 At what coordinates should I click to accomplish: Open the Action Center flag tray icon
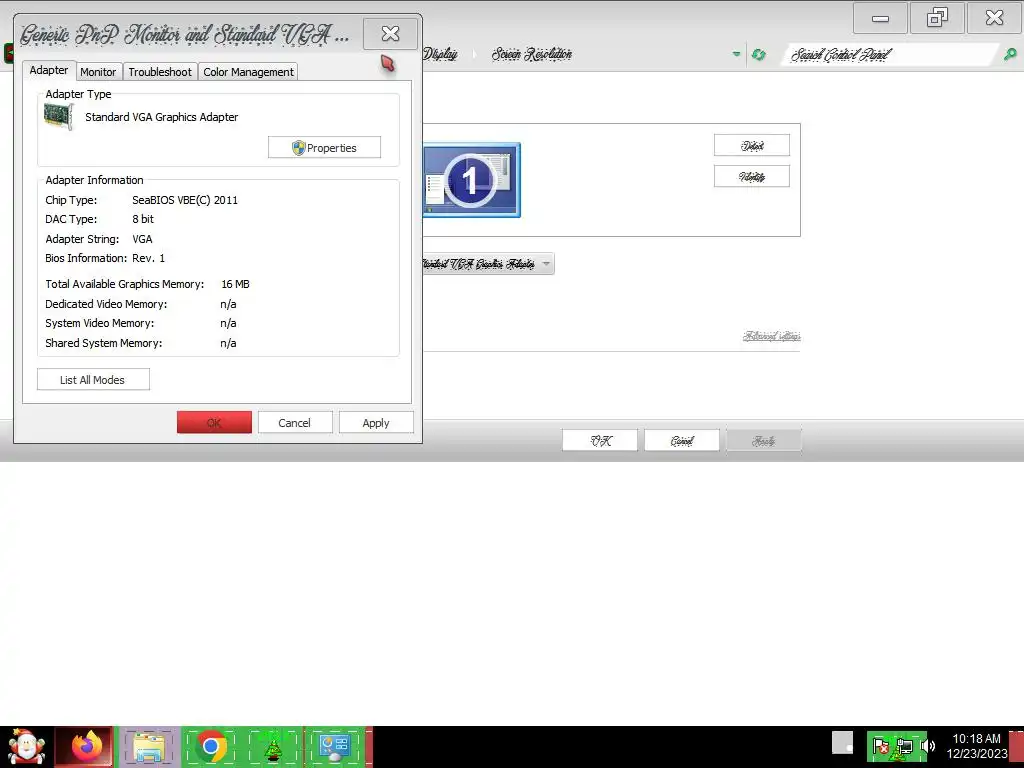pos(880,746)
